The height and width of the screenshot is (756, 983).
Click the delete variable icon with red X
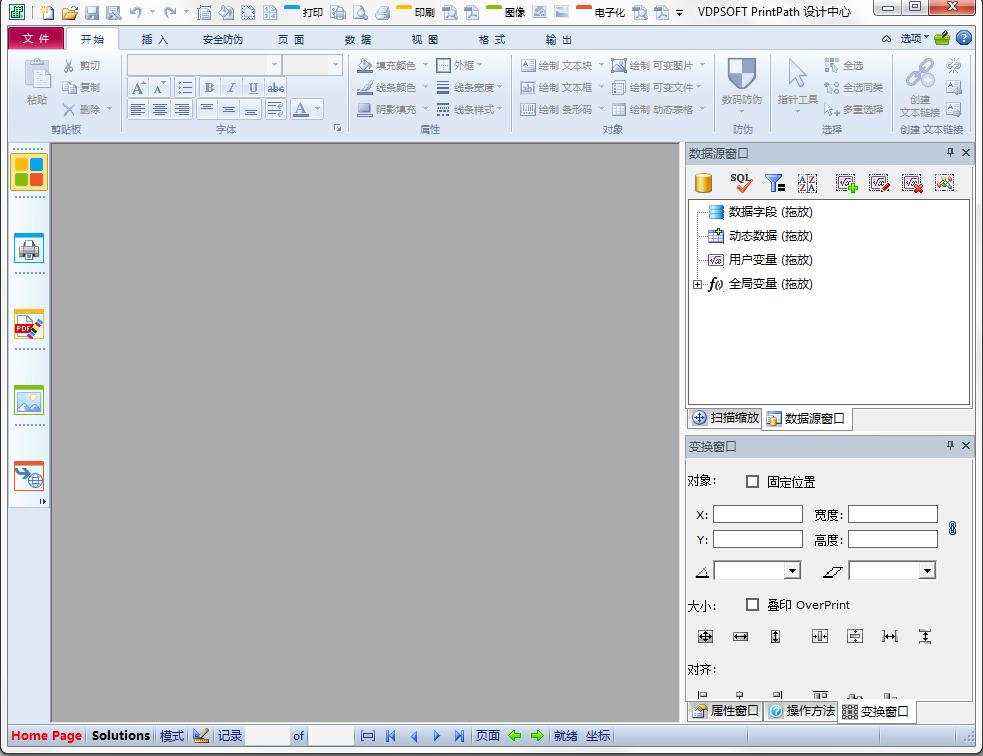click(911, 183)
